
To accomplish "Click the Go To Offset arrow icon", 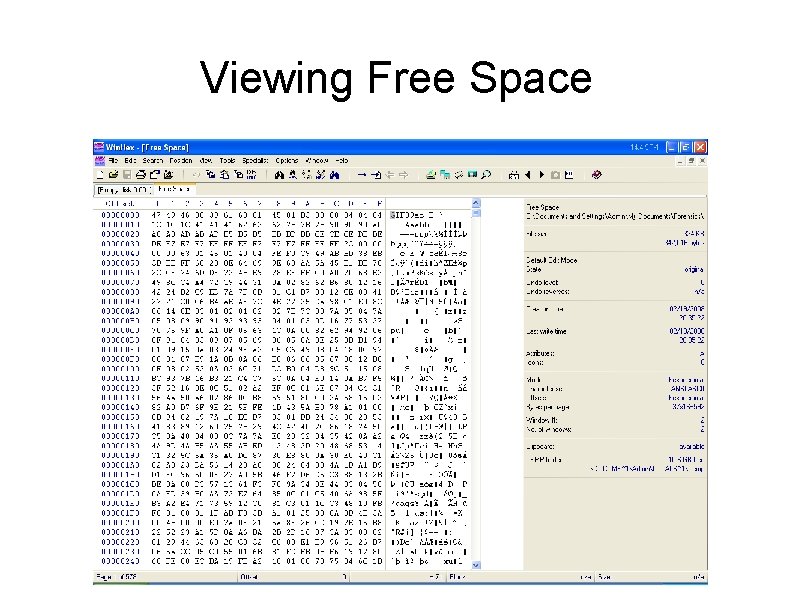I will coord(362,175).
